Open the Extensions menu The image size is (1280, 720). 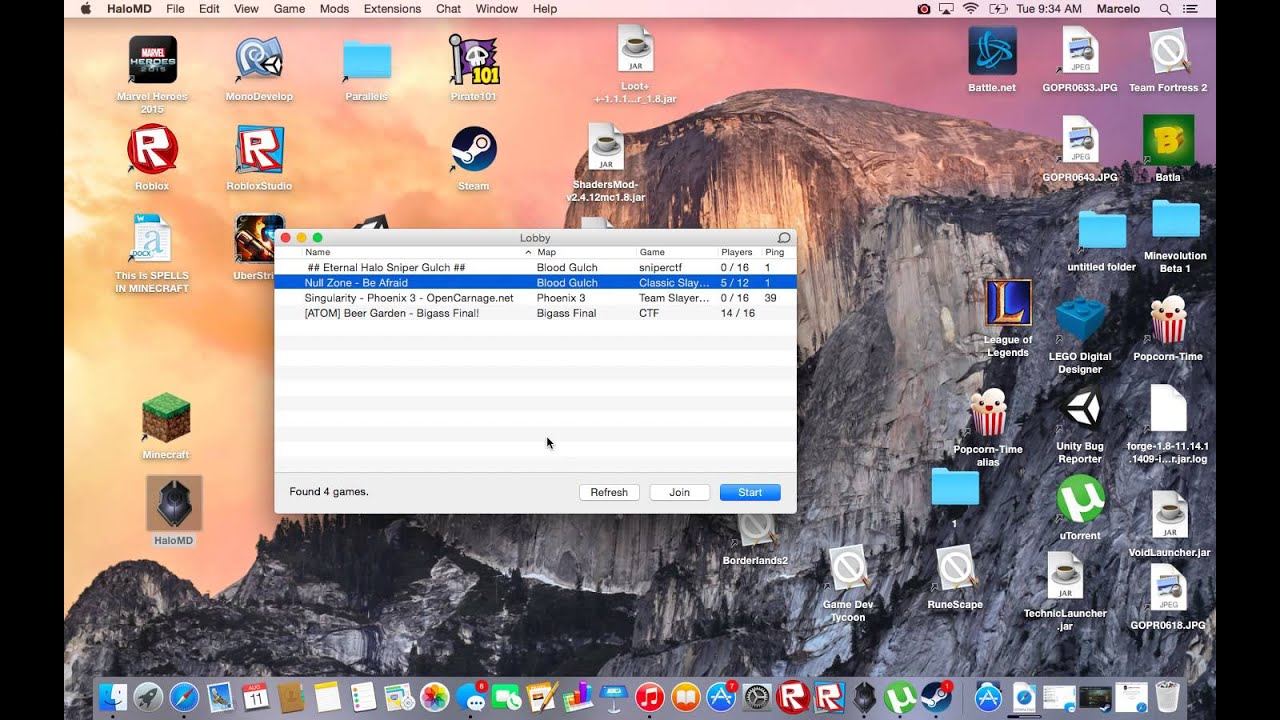point(392,9)
